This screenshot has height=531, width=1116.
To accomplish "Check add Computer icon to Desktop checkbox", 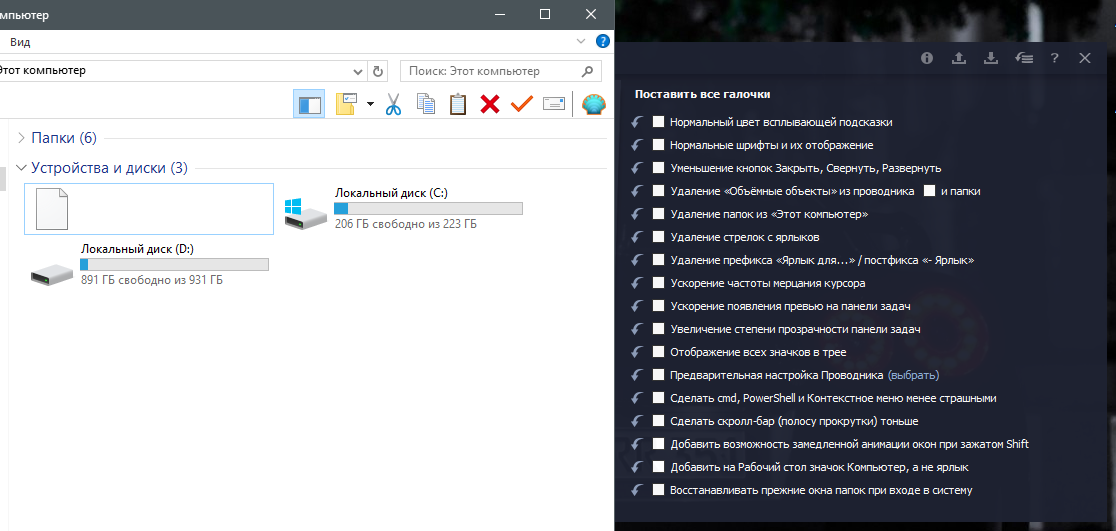I will click(x=659, y=467).
